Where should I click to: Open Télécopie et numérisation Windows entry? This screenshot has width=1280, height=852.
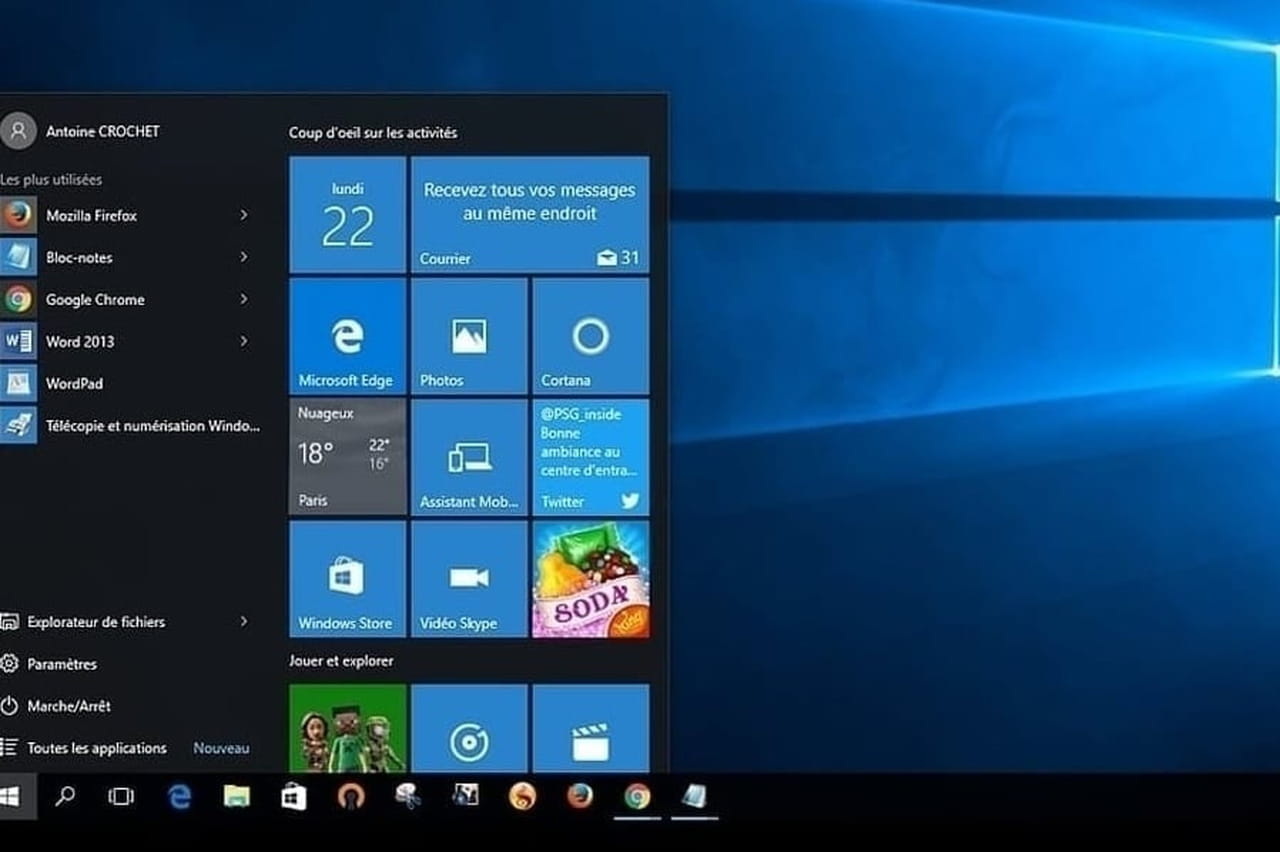click(130, 425)
